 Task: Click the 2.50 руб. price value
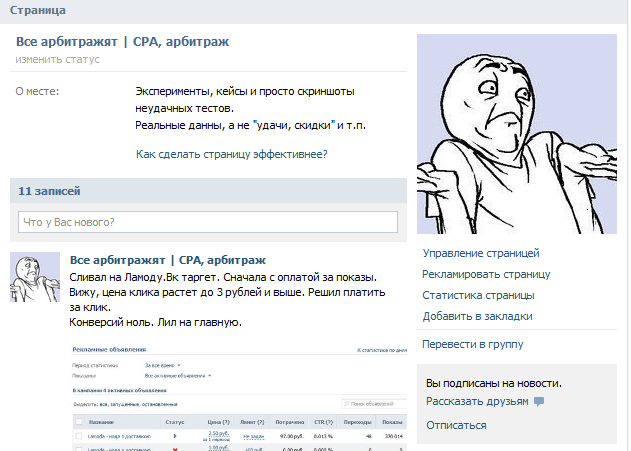[x=219, y=433]
